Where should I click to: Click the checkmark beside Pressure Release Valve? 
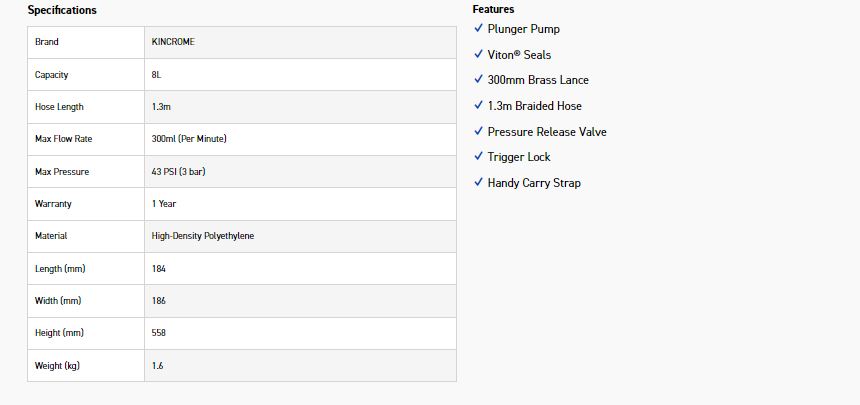tap(478, 132)
